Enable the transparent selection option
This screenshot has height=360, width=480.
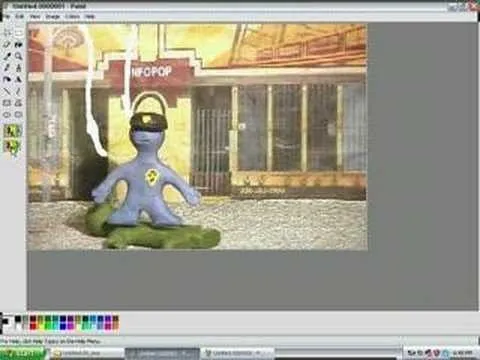point(13,146)
